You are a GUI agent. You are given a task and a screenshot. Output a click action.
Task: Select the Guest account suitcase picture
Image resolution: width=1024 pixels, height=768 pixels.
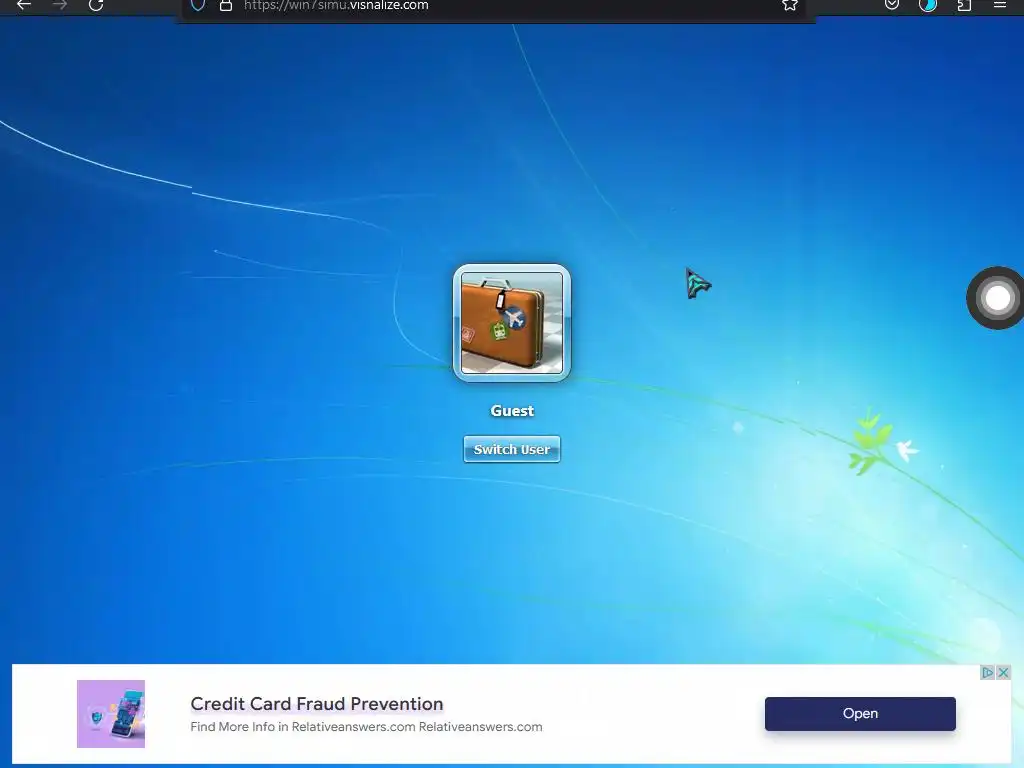point(512,323)
